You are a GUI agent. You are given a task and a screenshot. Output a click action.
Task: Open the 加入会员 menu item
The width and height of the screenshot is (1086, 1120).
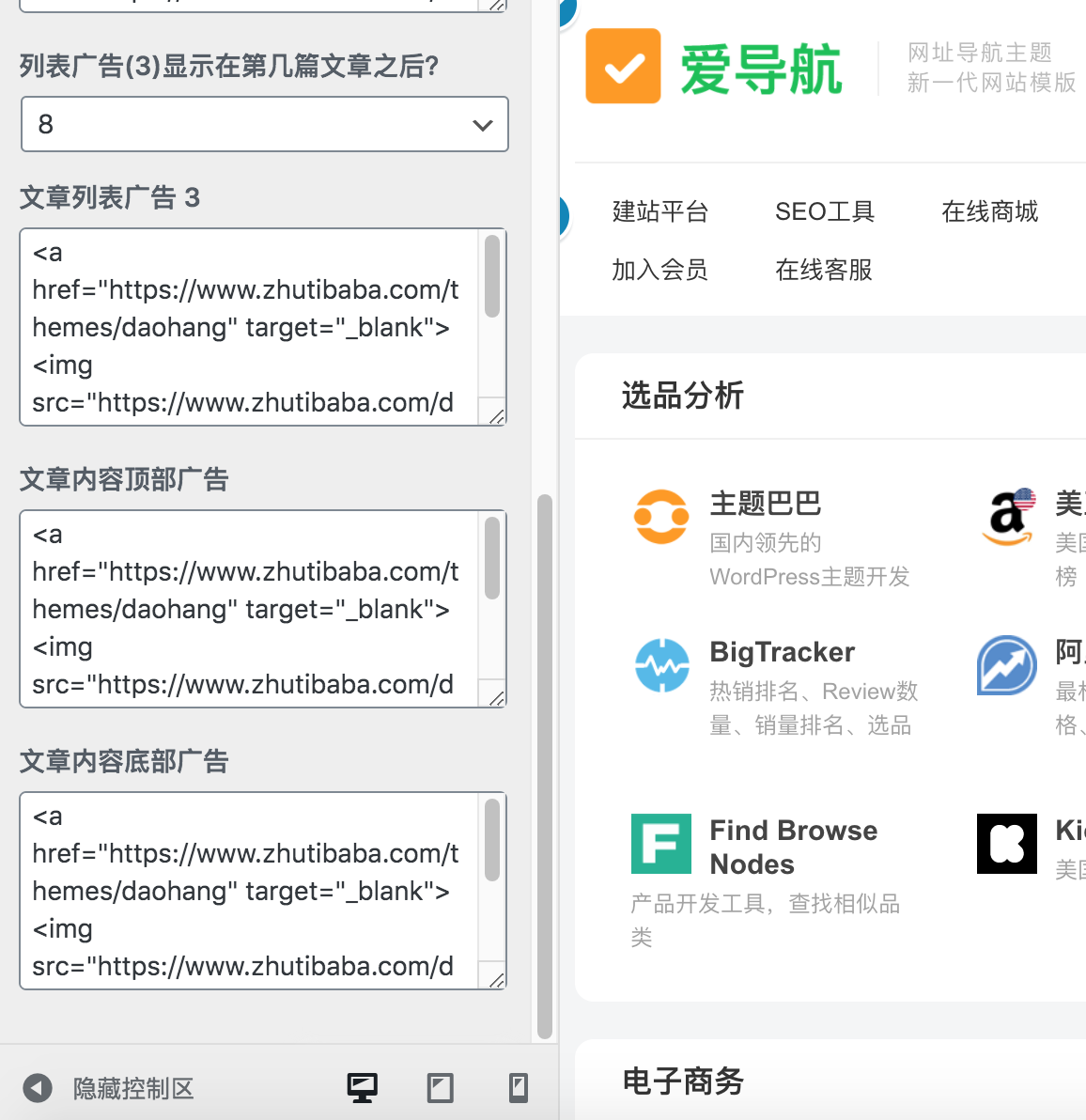pos(660,270)
